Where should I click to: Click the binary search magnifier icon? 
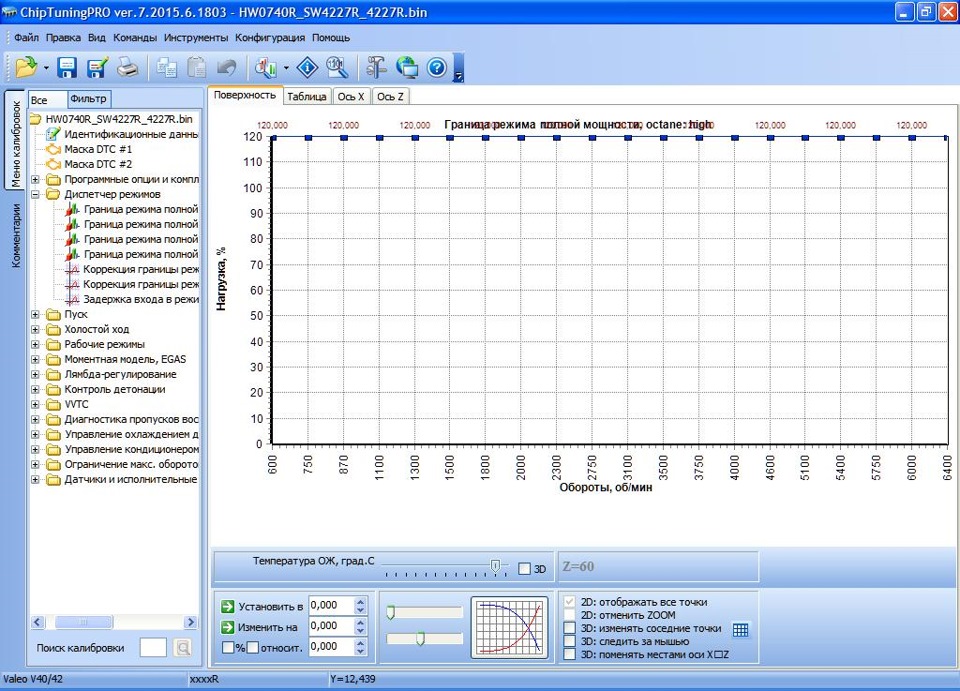[x=337, y=67]
